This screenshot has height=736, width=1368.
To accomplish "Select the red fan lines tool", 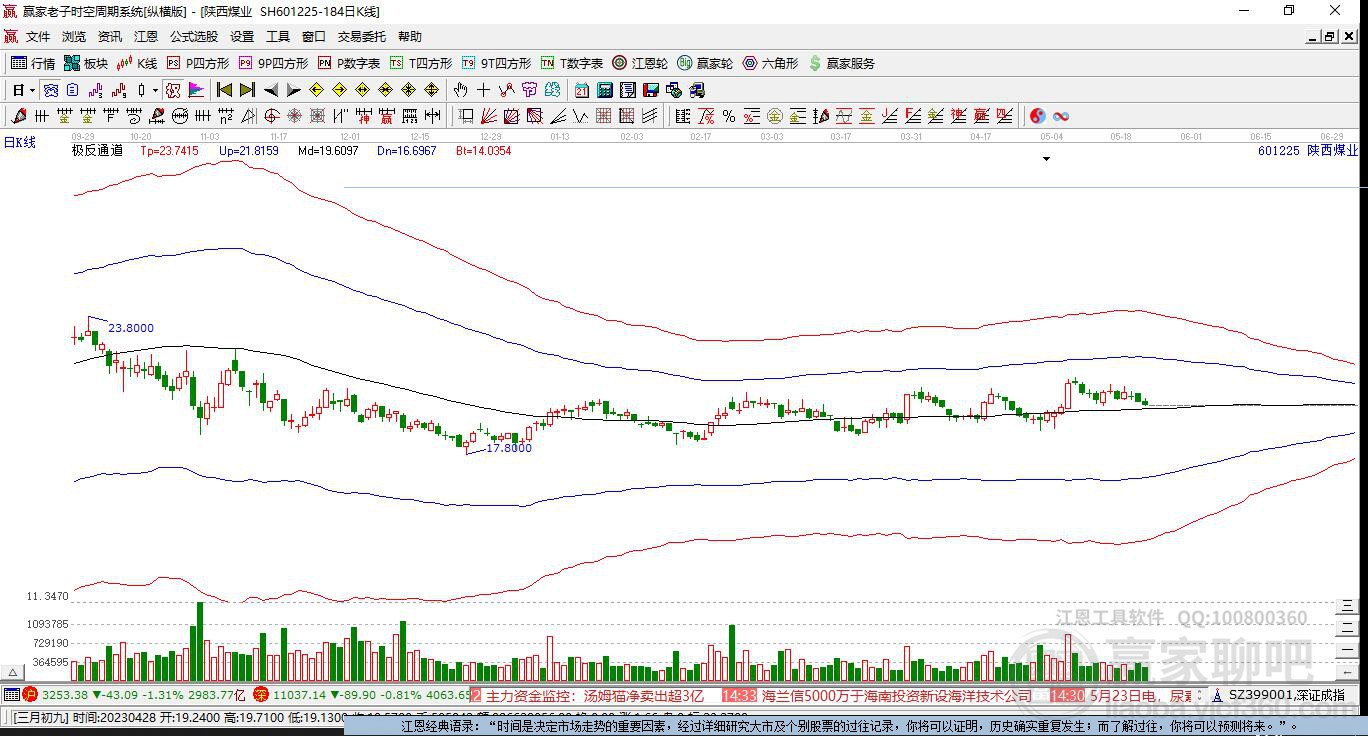I will 489,116.
